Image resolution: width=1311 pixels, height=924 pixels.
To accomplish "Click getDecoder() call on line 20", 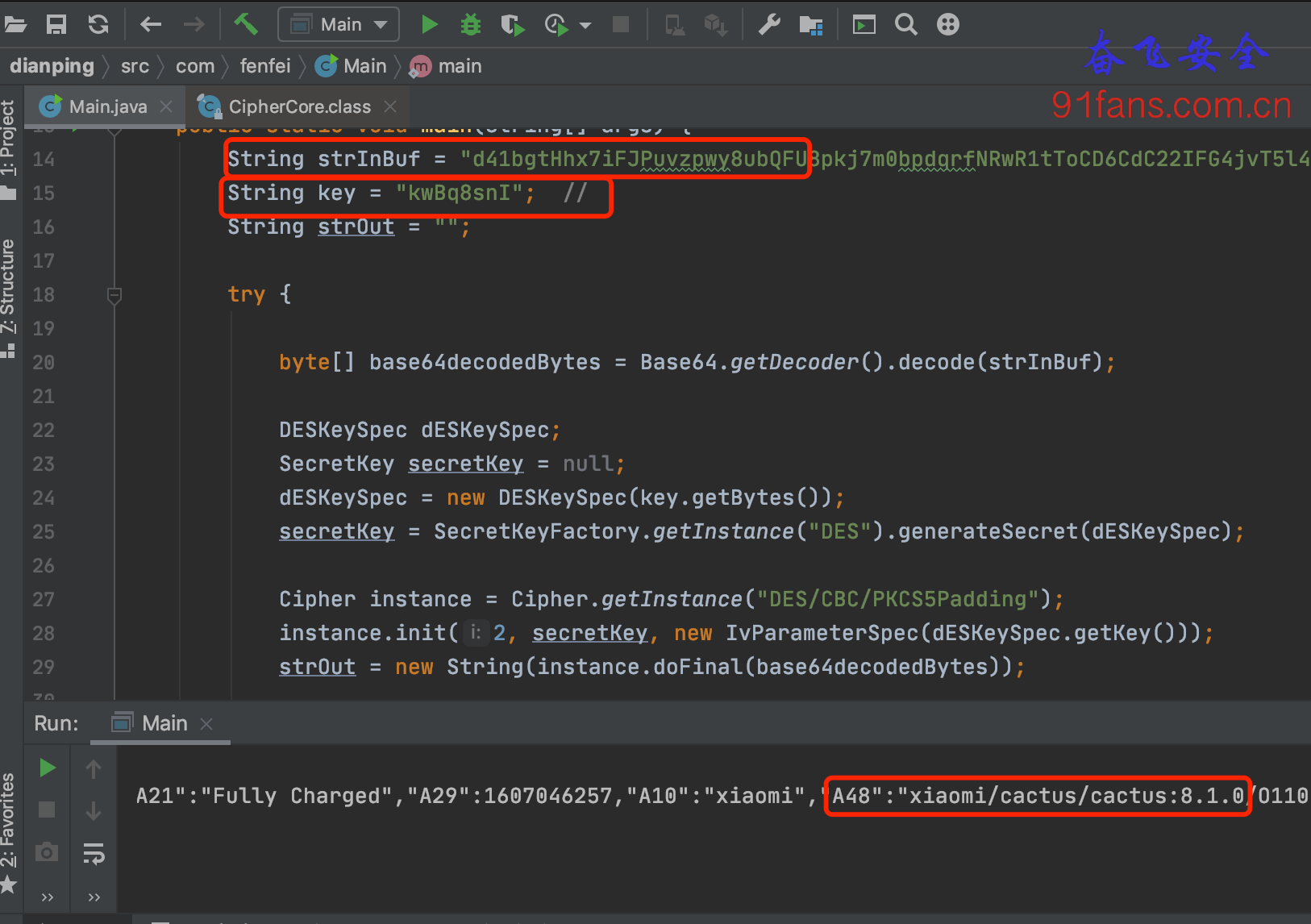I will [807, 362].
